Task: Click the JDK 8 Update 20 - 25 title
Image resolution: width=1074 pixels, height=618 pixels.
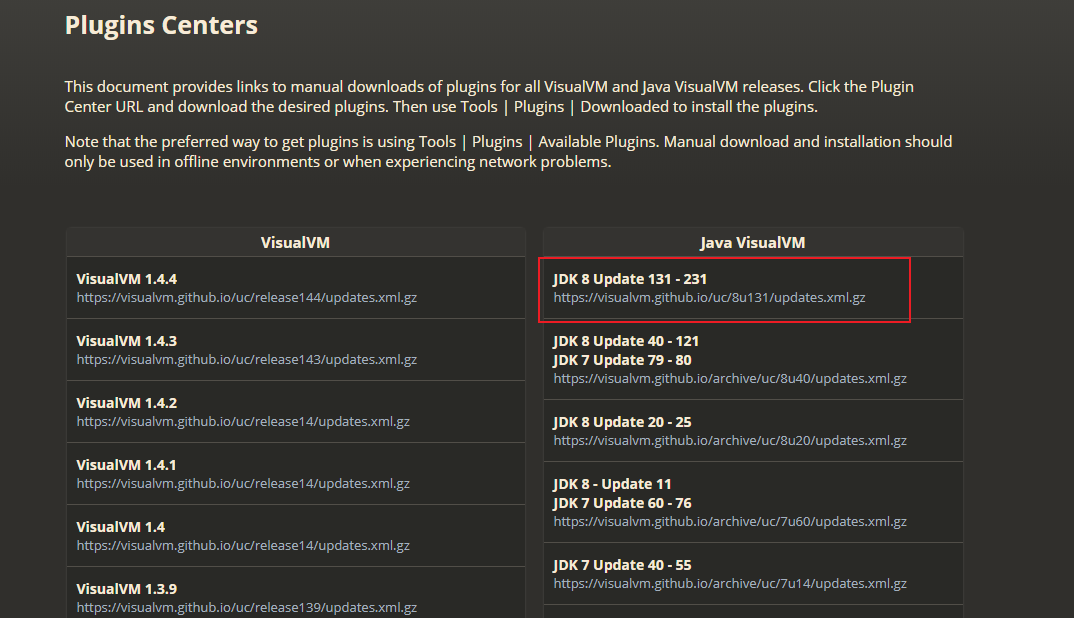Action: click(x=623, y=422)
